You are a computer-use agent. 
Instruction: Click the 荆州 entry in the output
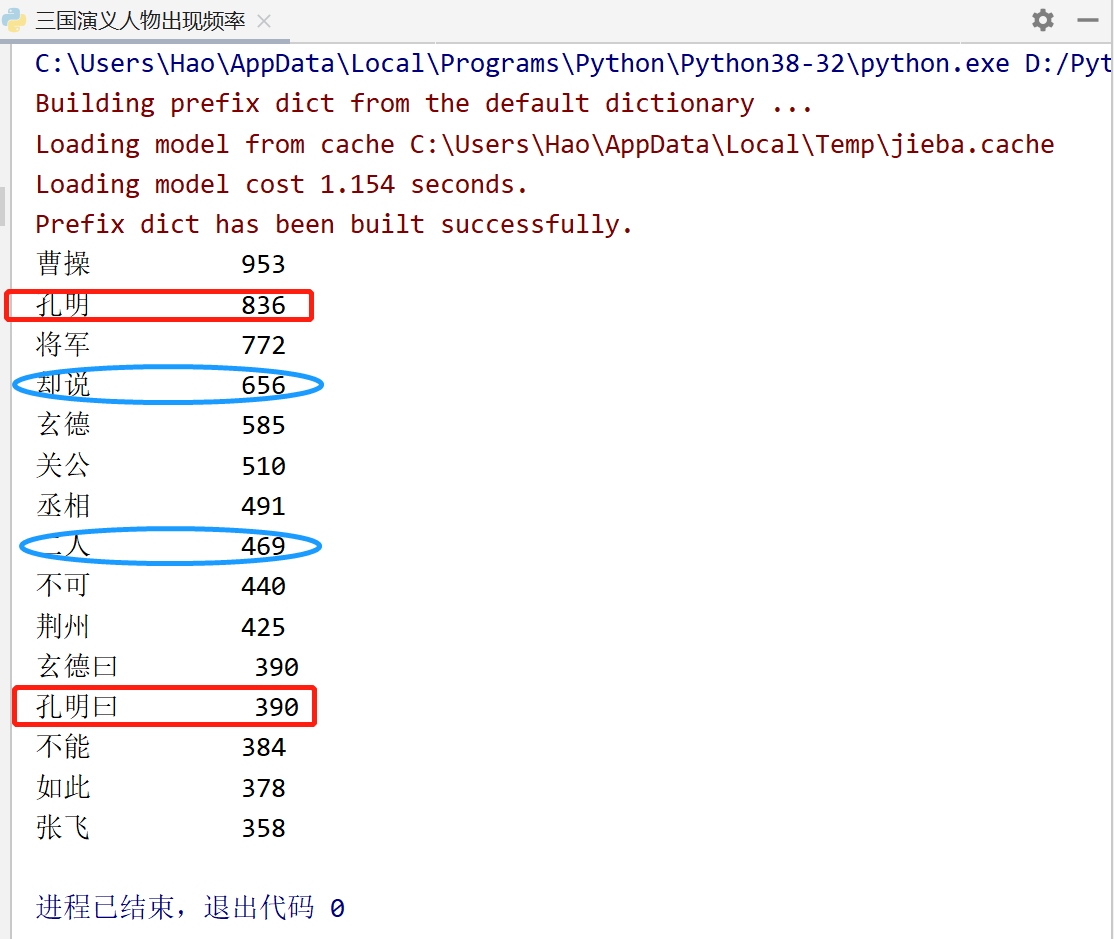click(x=63, y=627)
